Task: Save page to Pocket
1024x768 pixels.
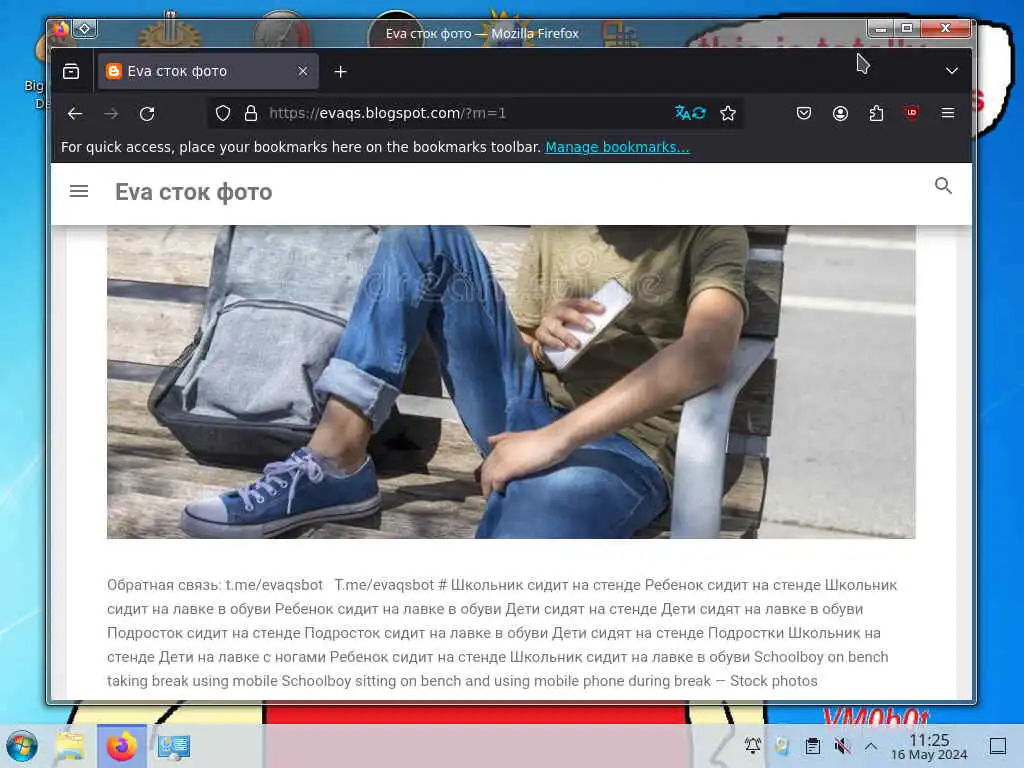Action: pyautogui.click(x=803, y=113)
